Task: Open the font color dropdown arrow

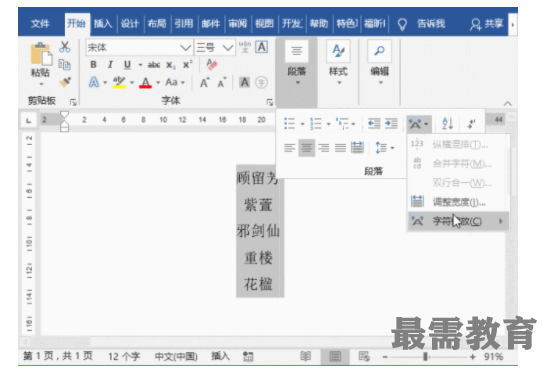Action: [x=158, y=82]
